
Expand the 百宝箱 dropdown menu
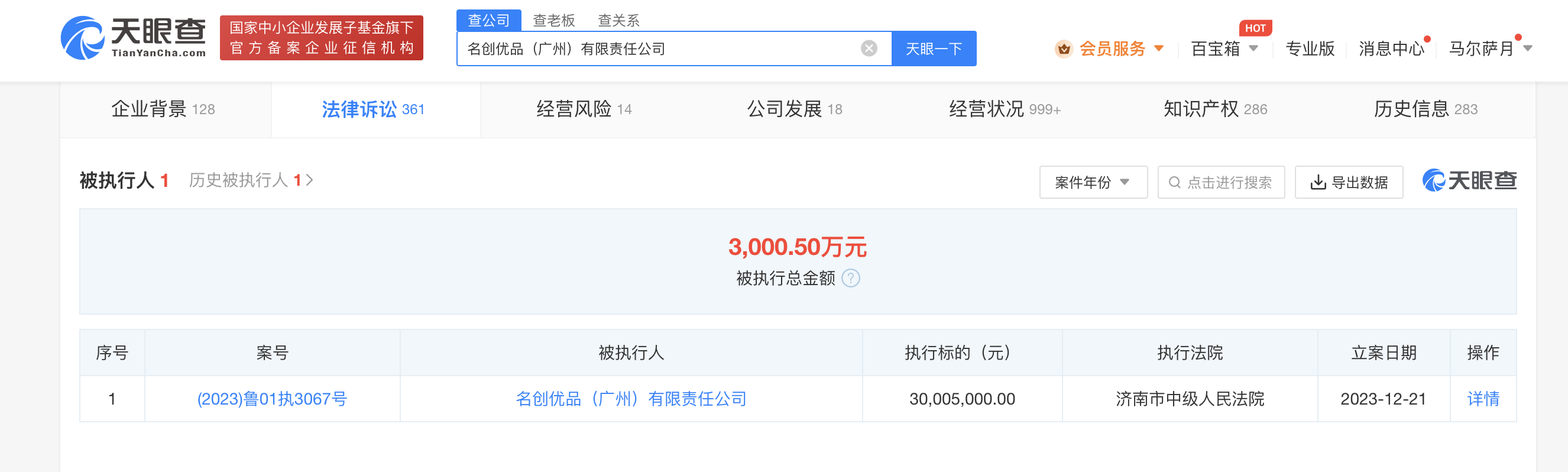tap(1253, 49)
